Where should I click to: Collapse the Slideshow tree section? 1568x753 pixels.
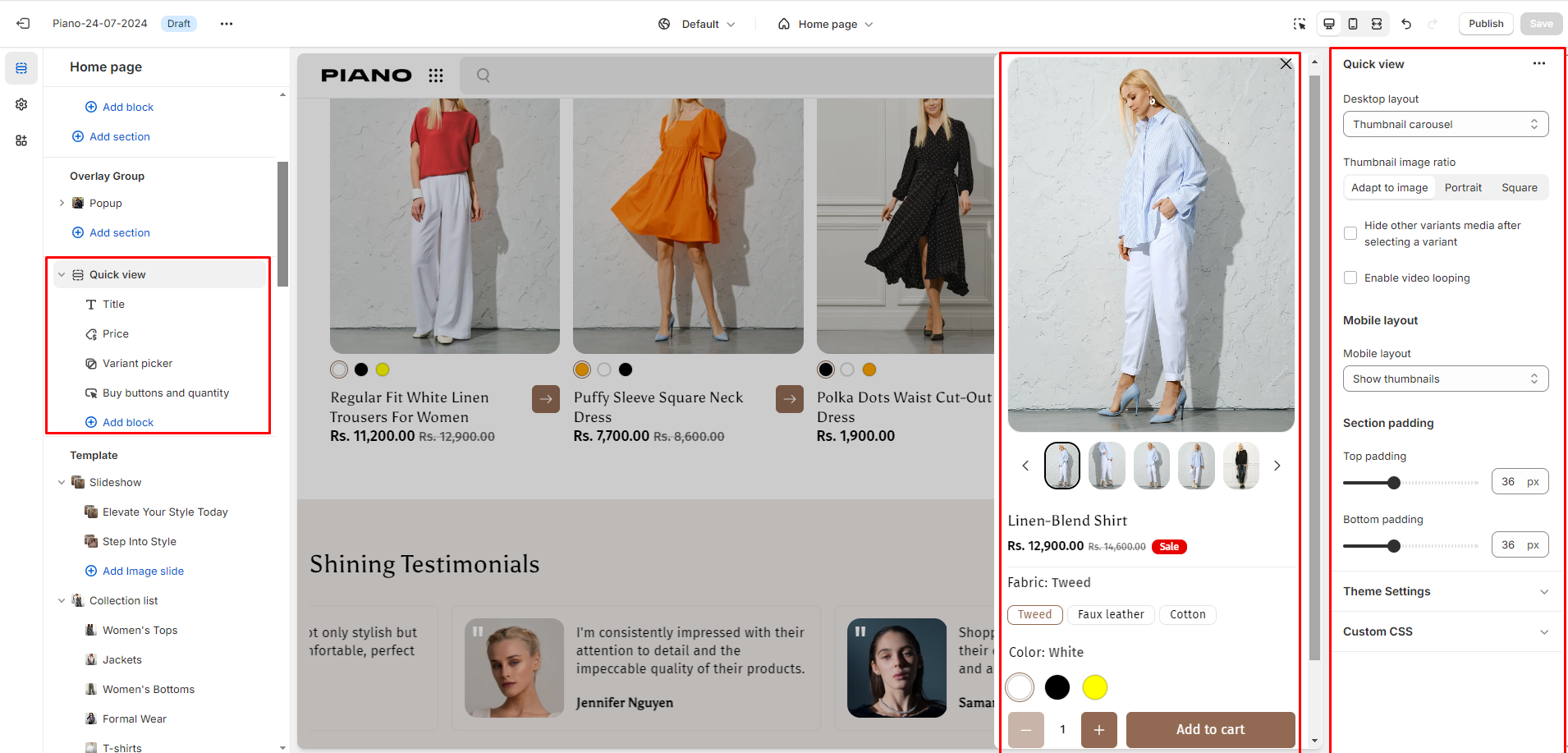coord(62,482)
